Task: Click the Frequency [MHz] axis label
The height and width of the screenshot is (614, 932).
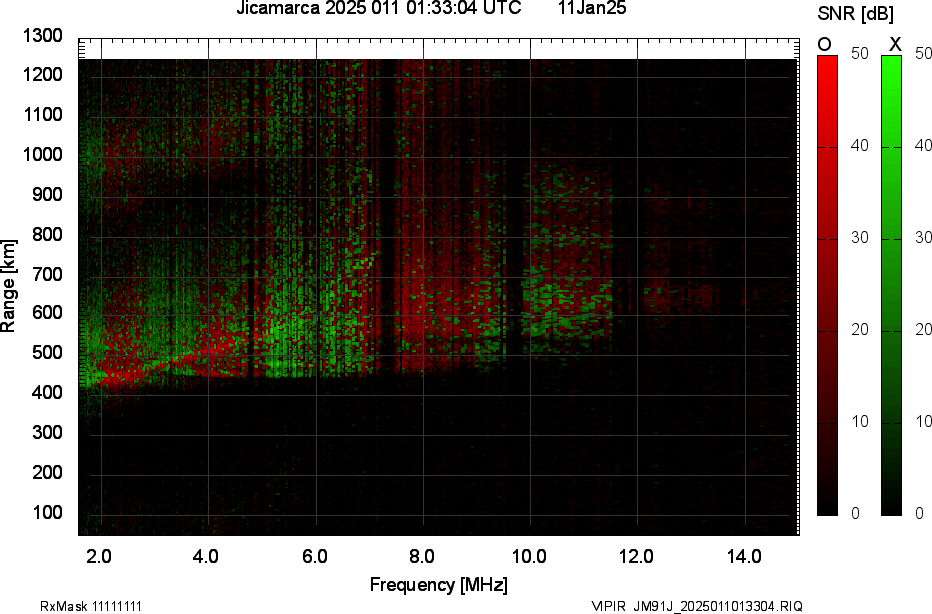Action: click(438, 585)
